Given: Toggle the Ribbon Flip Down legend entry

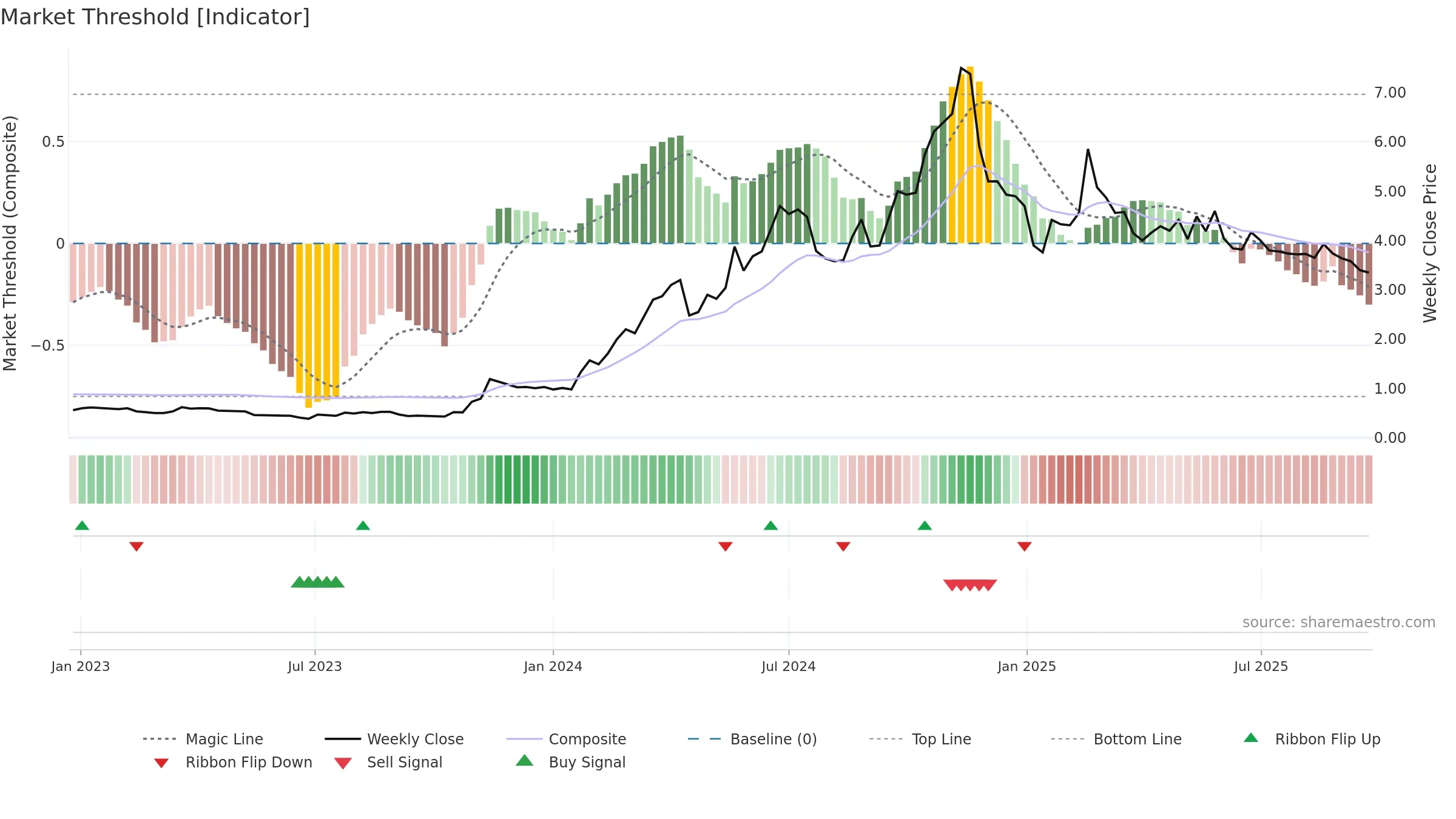Looking at the screenshot, I should pyautogui.click(x=232, y=762).
